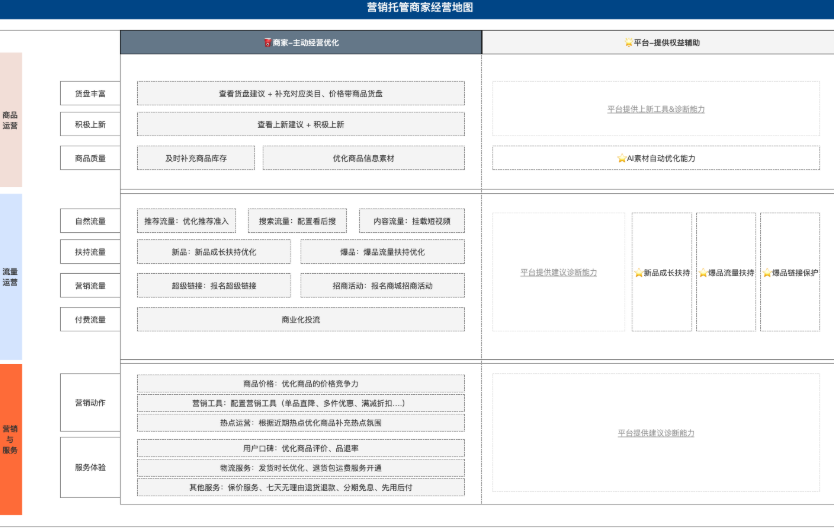The height and width of the screenshot is (528, 834).
Task: Click the 货盘丰富 label box
Action: [90, 94]
